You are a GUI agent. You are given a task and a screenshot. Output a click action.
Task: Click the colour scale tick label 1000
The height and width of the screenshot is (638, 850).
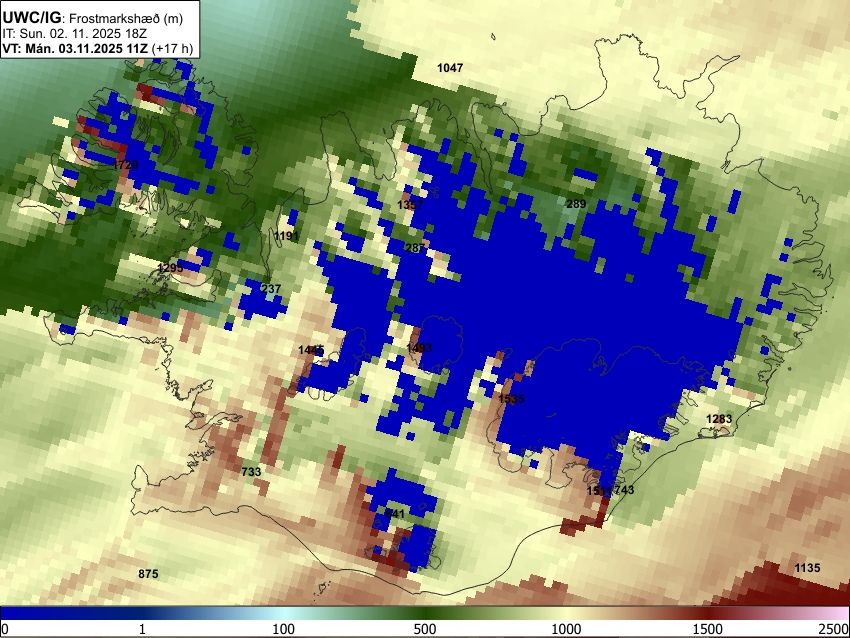point(566,629)
